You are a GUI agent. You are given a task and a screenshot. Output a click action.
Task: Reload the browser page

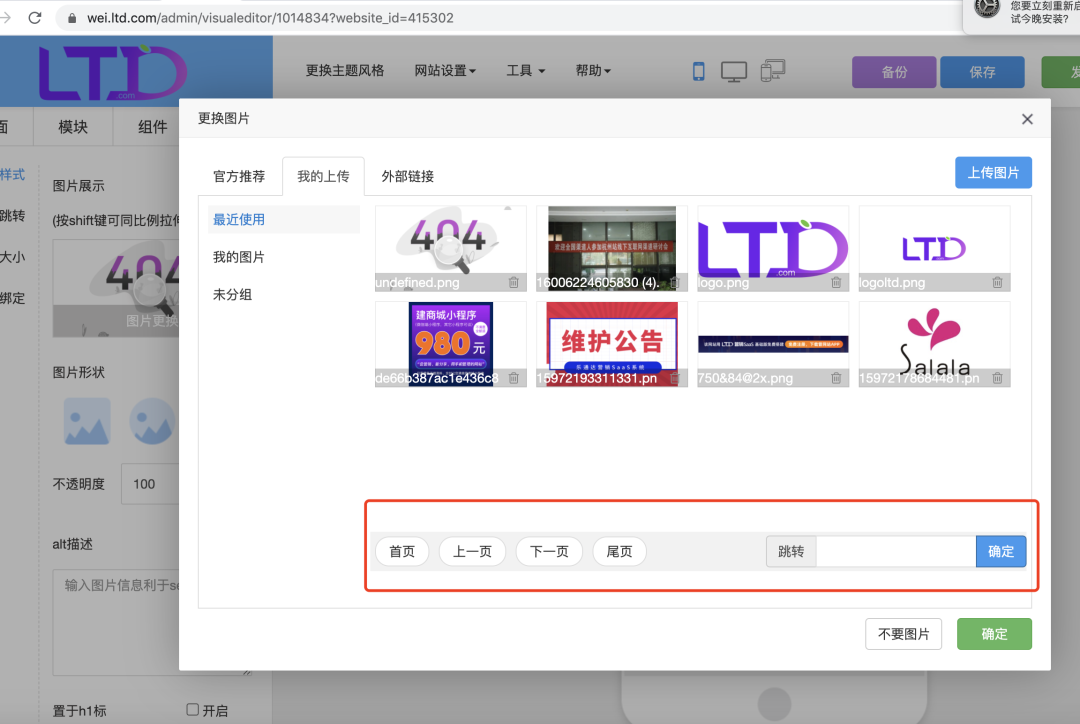coord(35,18)
